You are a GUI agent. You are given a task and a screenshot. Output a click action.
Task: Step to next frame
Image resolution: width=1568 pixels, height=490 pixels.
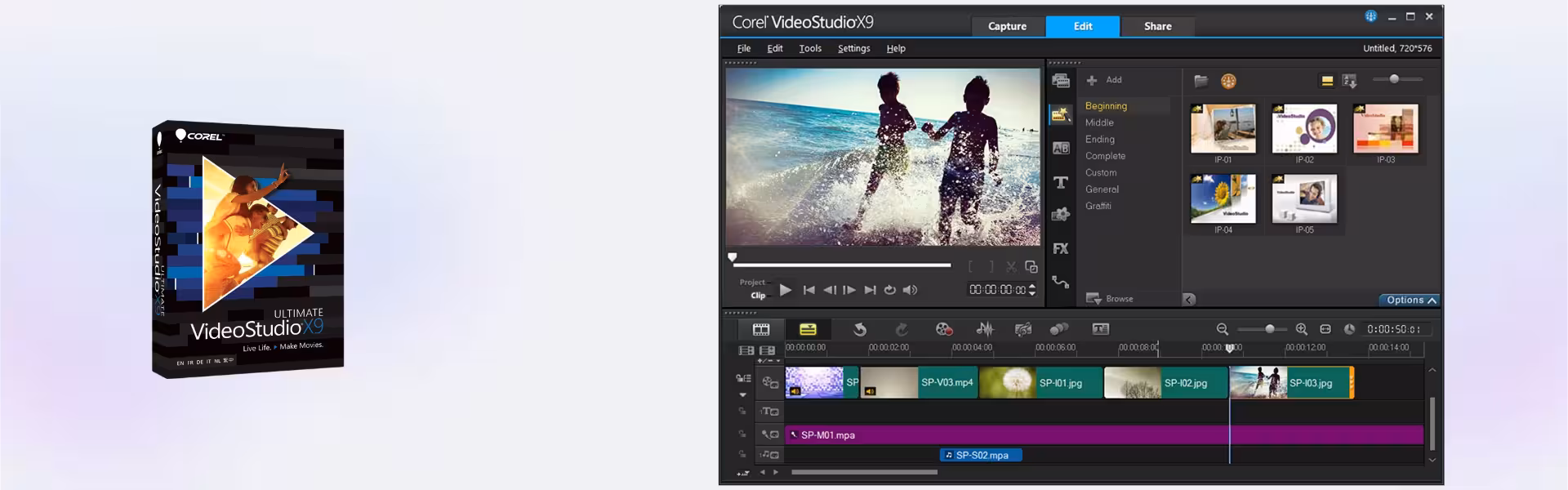click(x=849, y=290)
